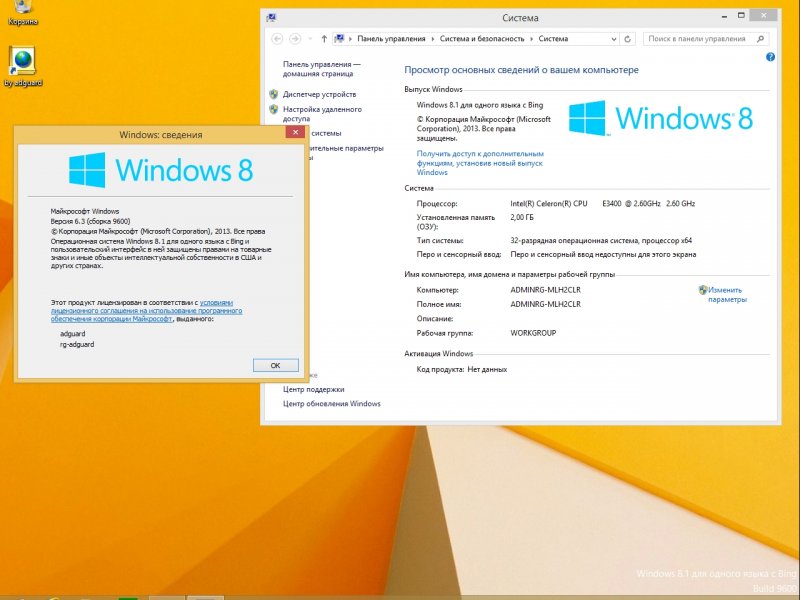
Task: Go up one level with the up arrow
Action: (x=324, y=39)
